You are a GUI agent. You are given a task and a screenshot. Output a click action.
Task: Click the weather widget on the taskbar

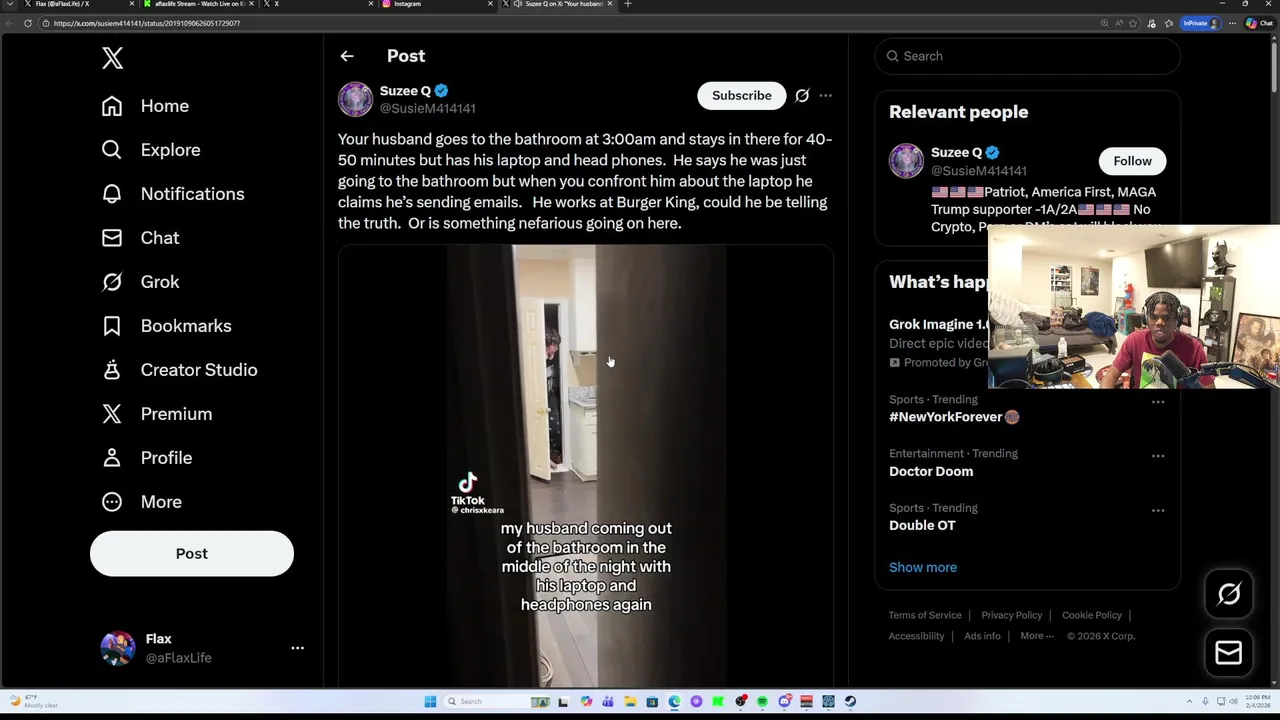click(x=34, y=702)
